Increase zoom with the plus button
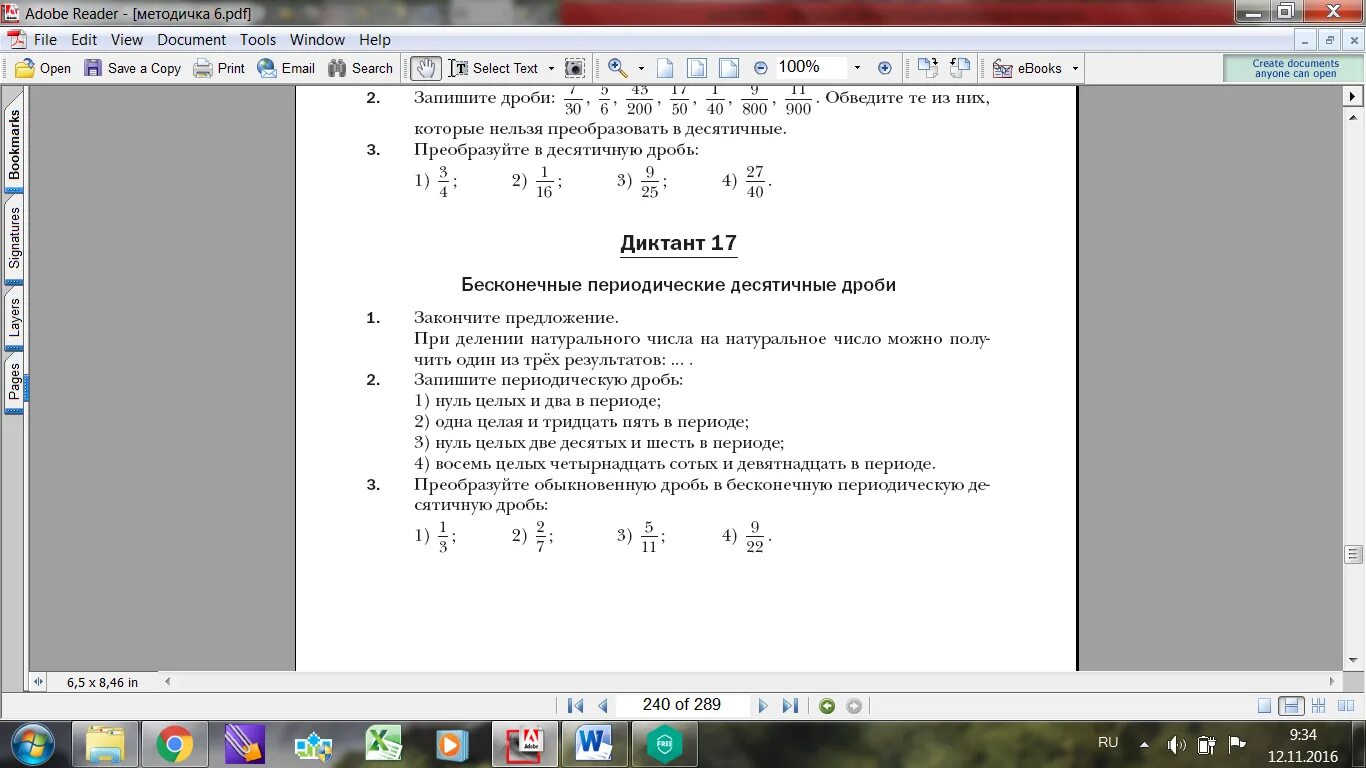1366x768 pixels. (884, 68)
